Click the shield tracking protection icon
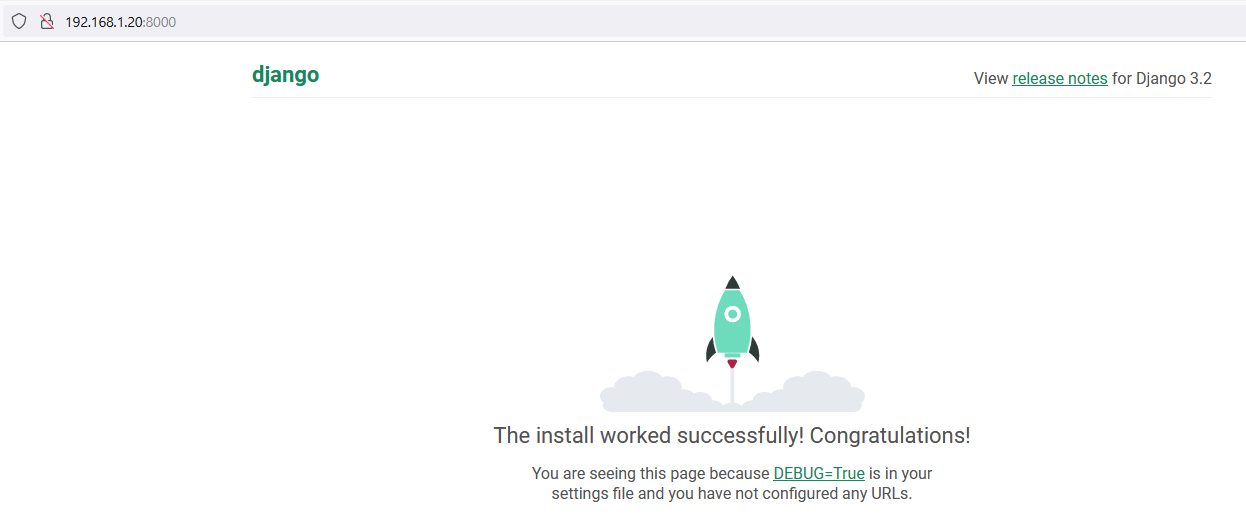 pos(19,21)
